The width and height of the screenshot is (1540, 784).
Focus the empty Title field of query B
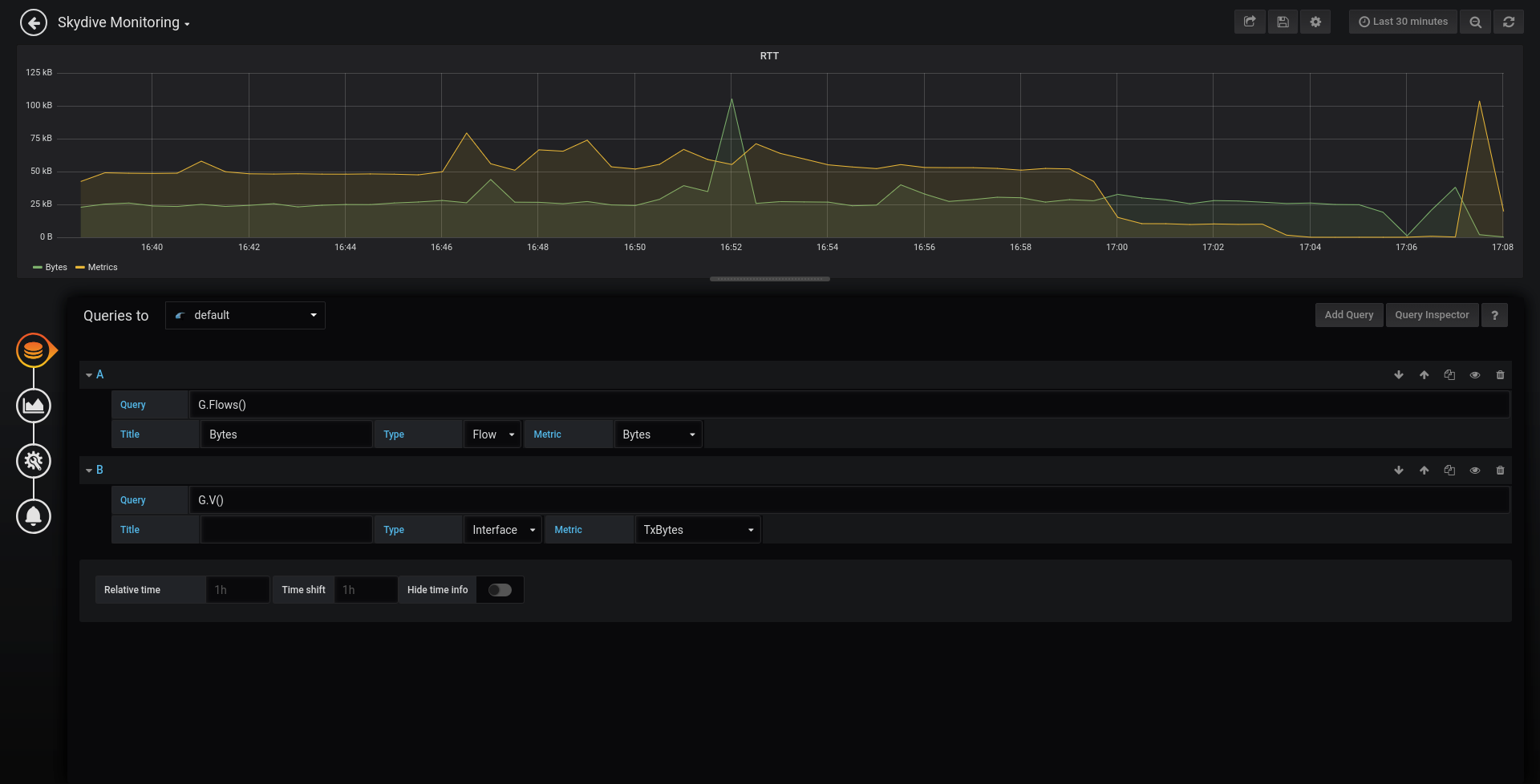286,530
